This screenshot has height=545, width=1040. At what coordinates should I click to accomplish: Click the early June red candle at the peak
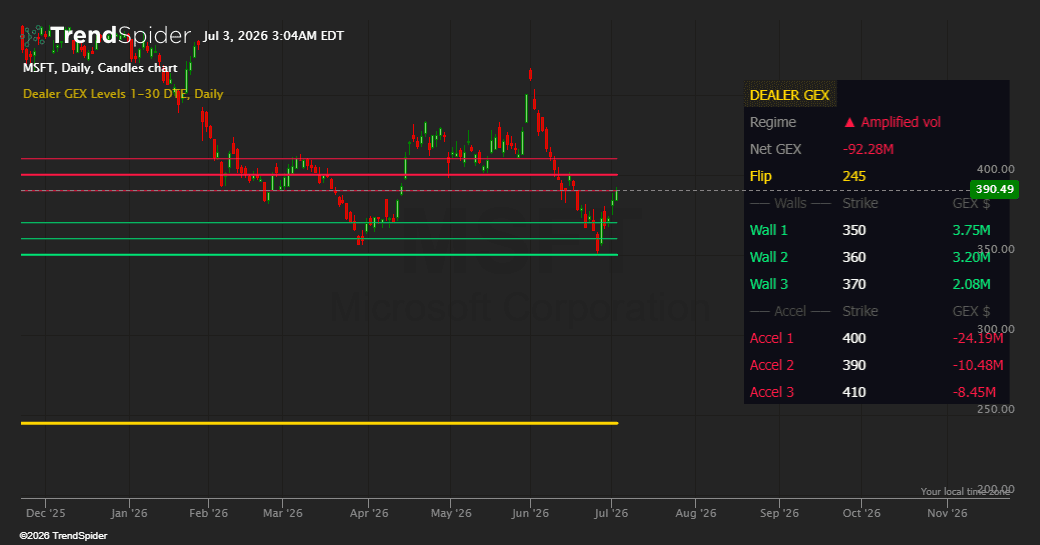point(530,74)
